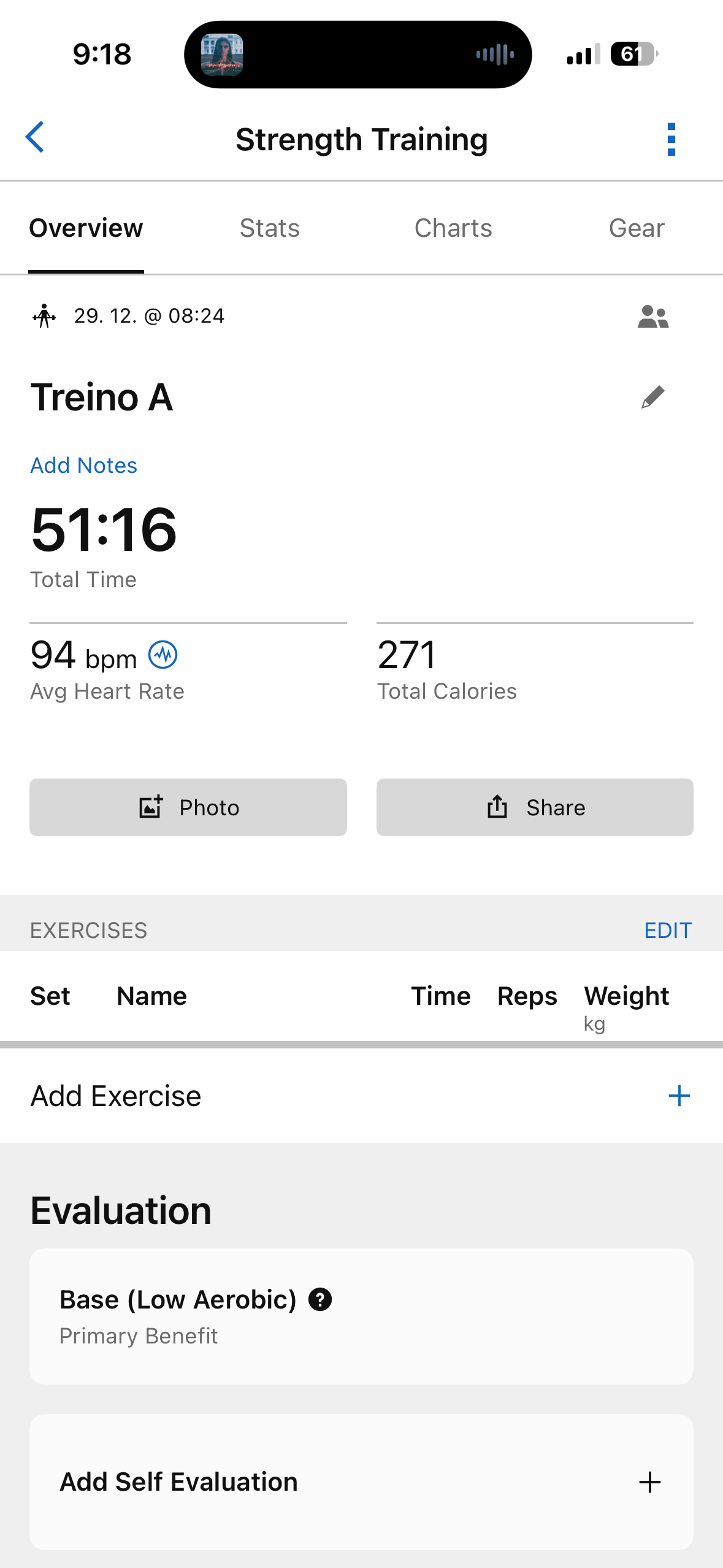723x1568 pixels.
Task: Tap the pencil icon to rename Treino A
Action: coord(652,397)
